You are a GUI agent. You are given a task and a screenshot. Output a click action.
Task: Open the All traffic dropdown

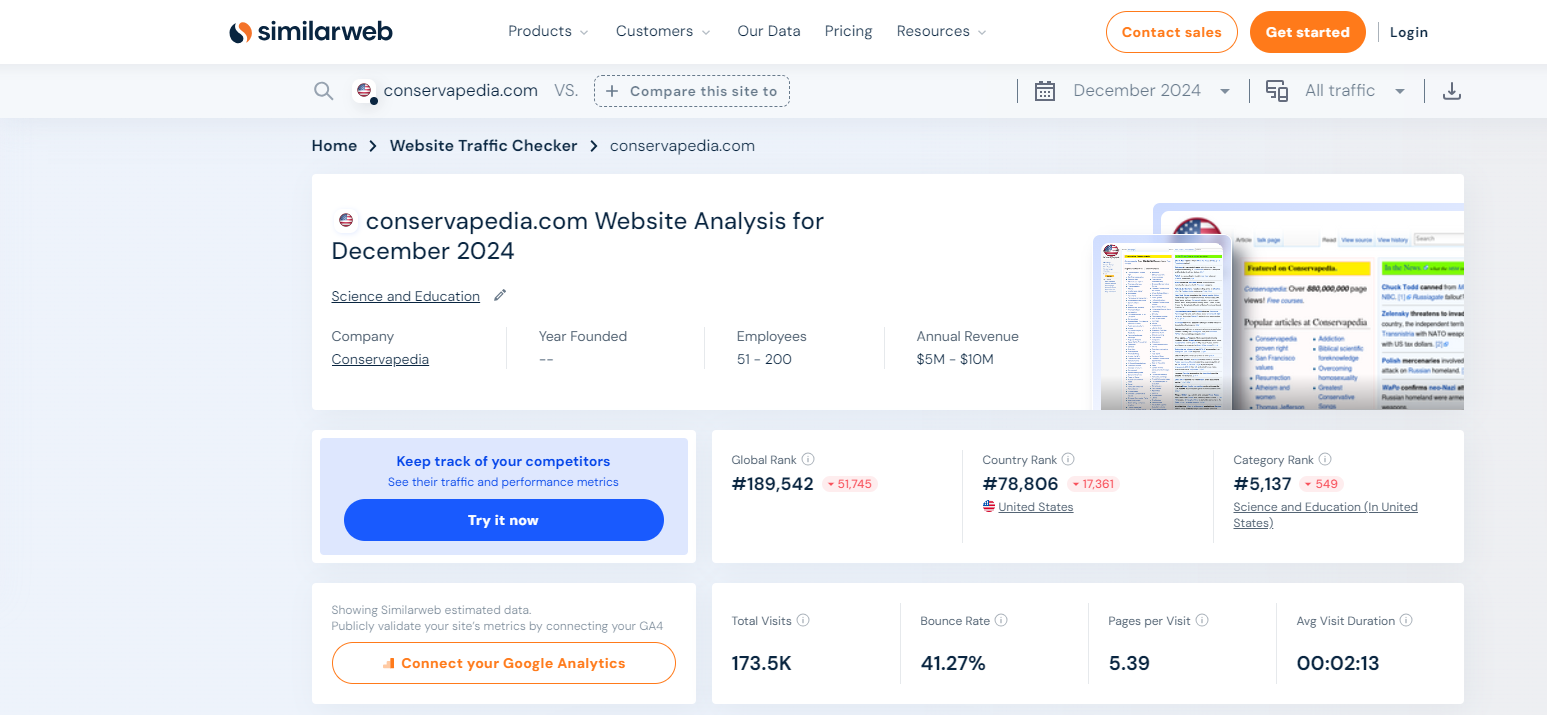[x=1355, y=91]
